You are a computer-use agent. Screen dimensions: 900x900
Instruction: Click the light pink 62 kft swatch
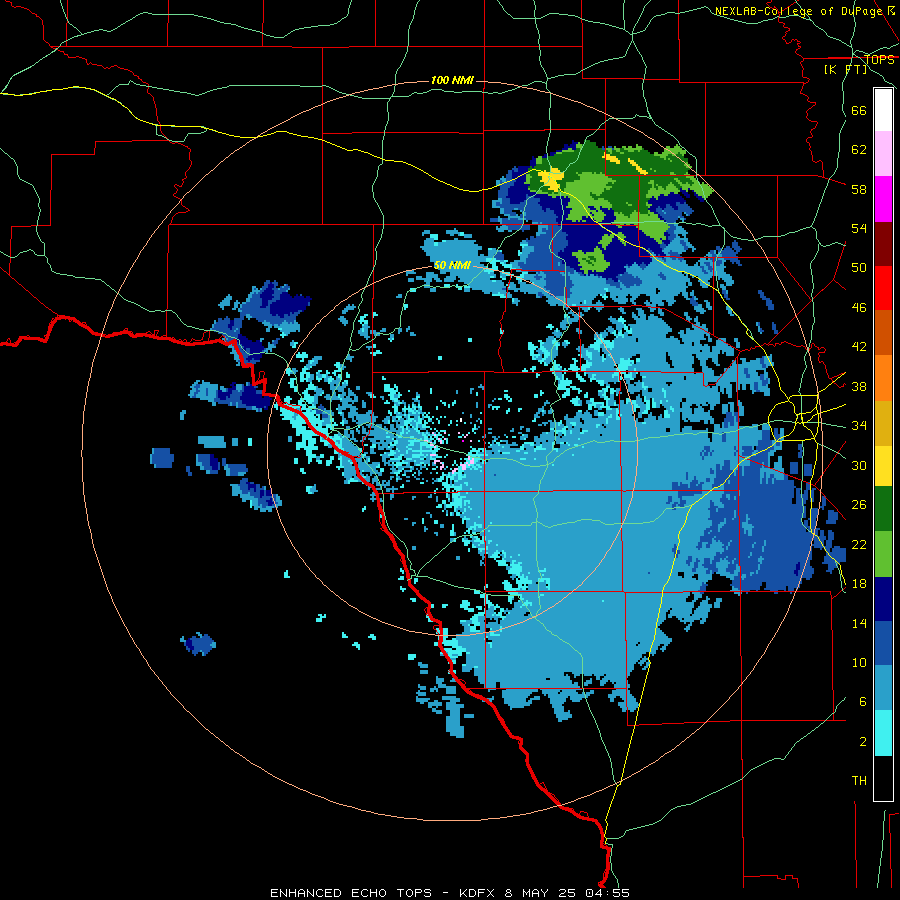883,154
